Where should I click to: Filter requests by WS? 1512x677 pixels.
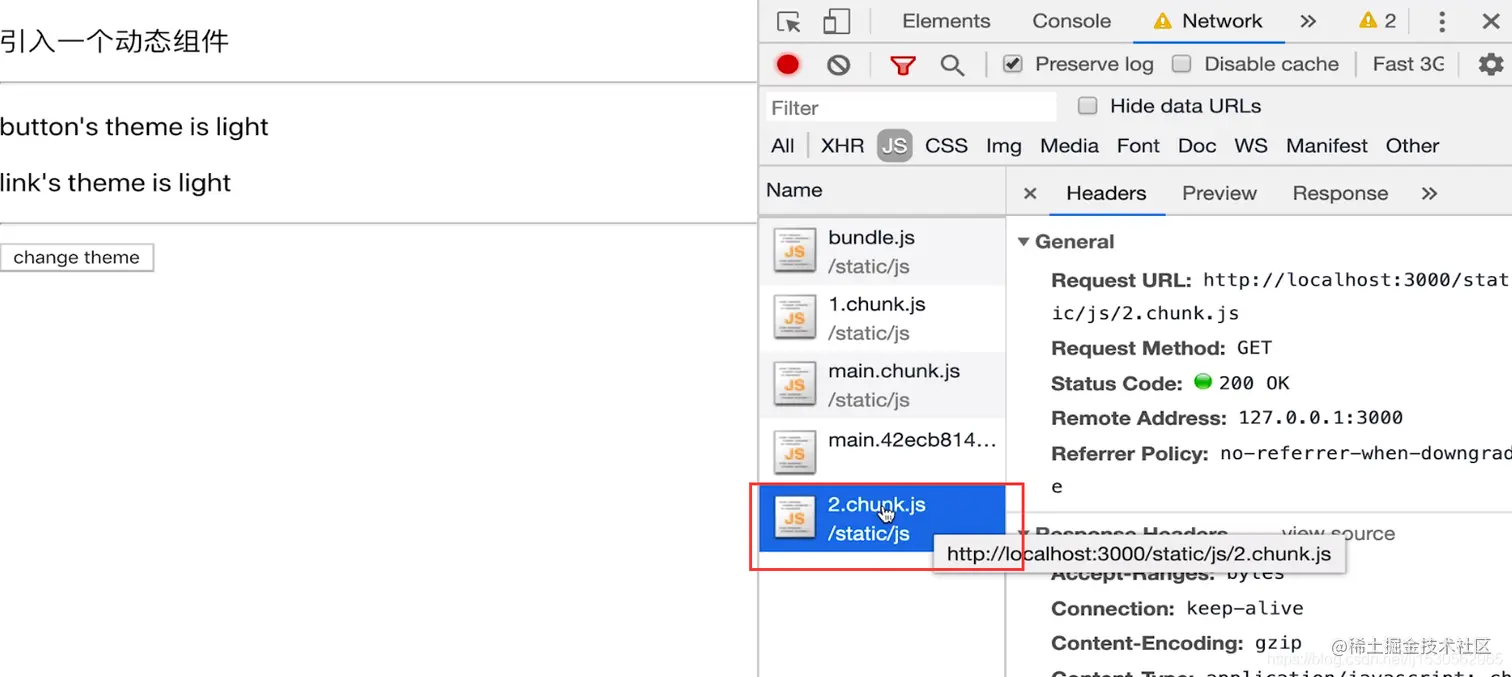pyautogui.click(x=1251, y=146)
